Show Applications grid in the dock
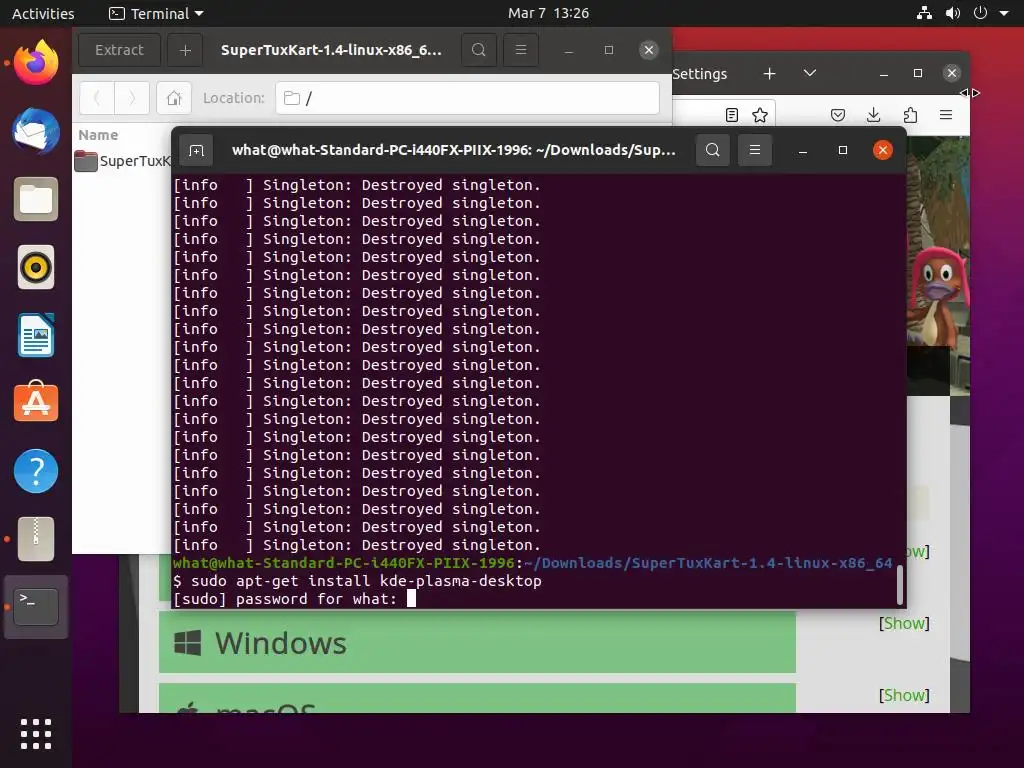1024x768 pixels. click(x=36, y=733)
